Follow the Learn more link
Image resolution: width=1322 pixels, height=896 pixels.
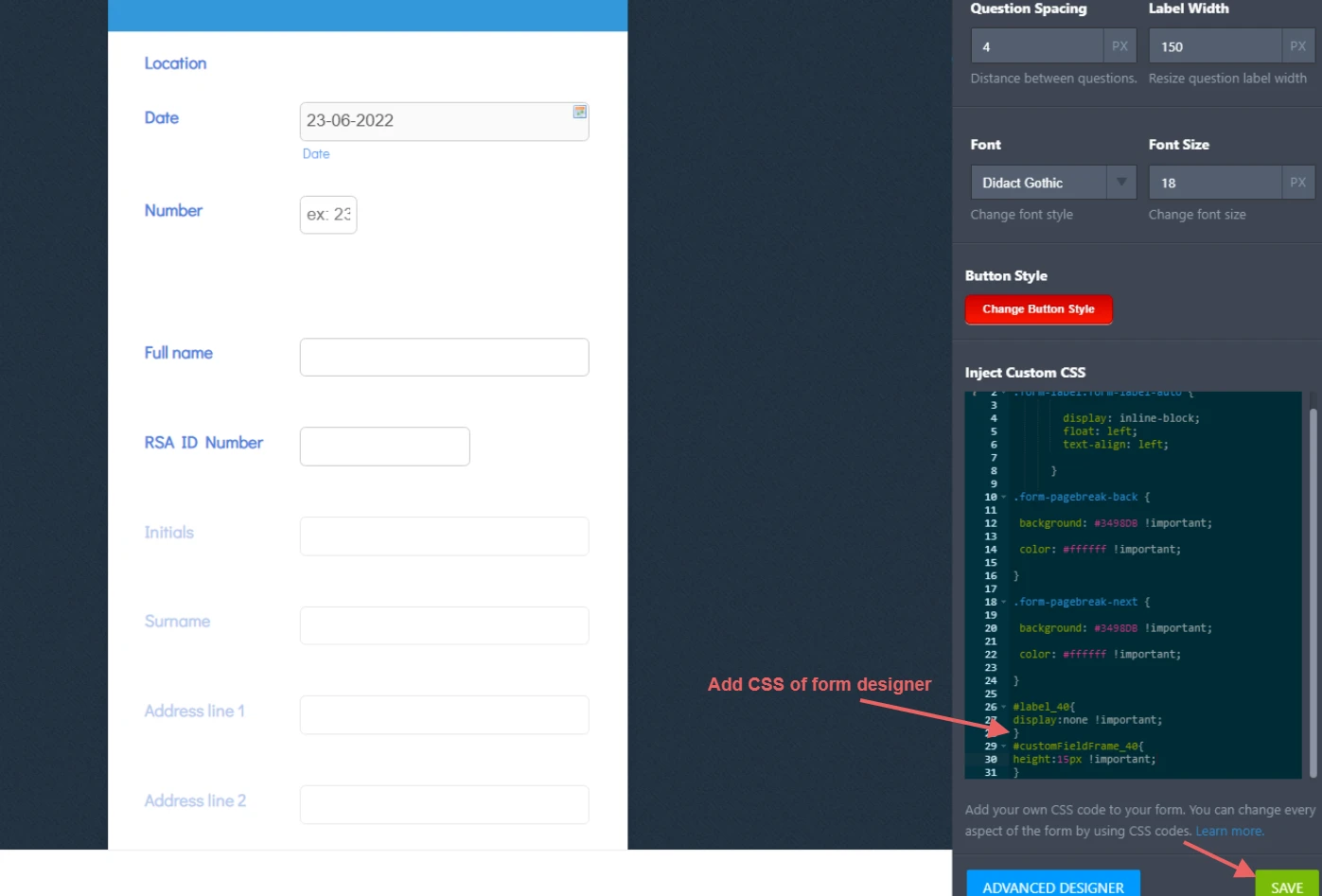tap(1228, 832)
